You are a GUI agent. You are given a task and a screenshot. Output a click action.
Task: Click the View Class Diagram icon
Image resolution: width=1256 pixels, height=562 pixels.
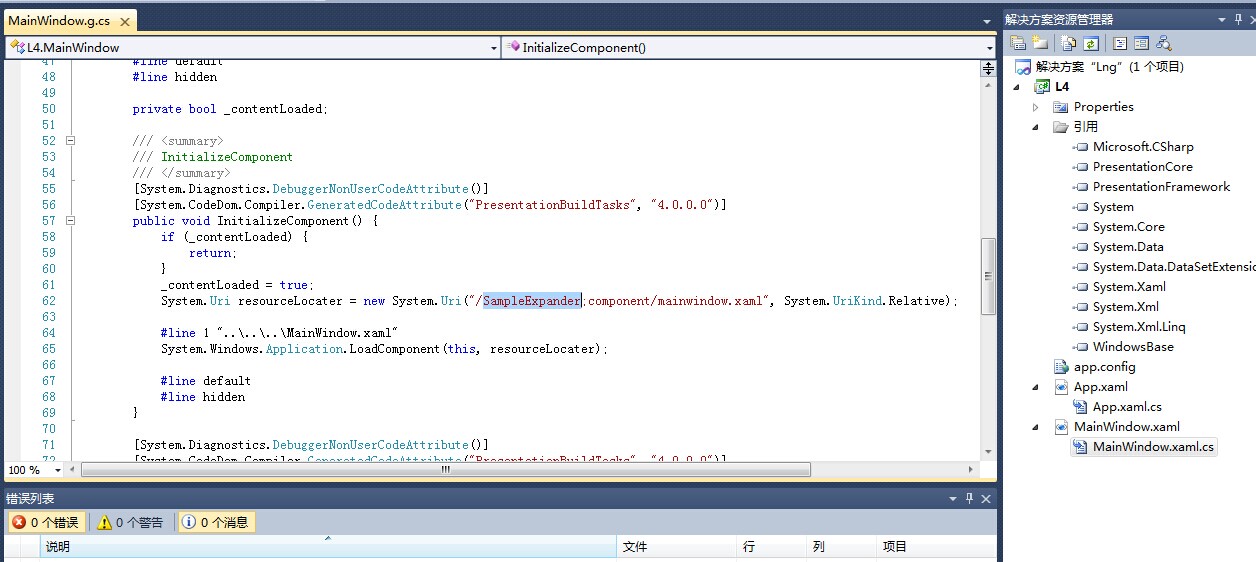coord(1163,43)
